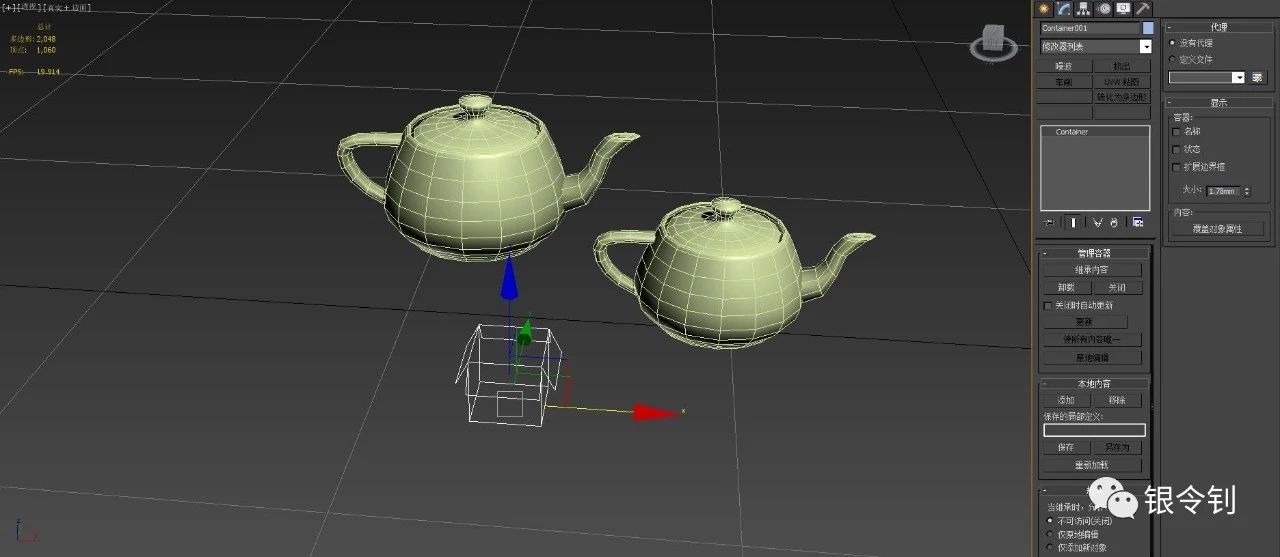Click the 挤出 modifier button
Viewport: 1280px width, 557px height.
pyautogui.click(x=1122, y=66)
